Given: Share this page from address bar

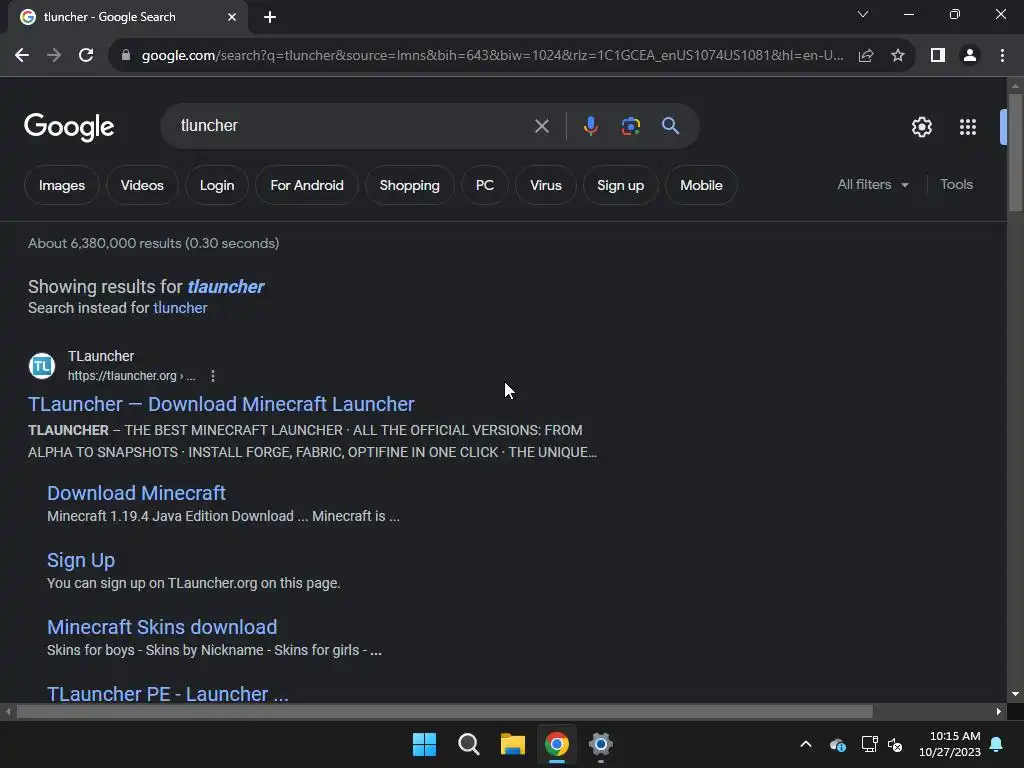Looking at the screenshot, I should pos(866,56).
